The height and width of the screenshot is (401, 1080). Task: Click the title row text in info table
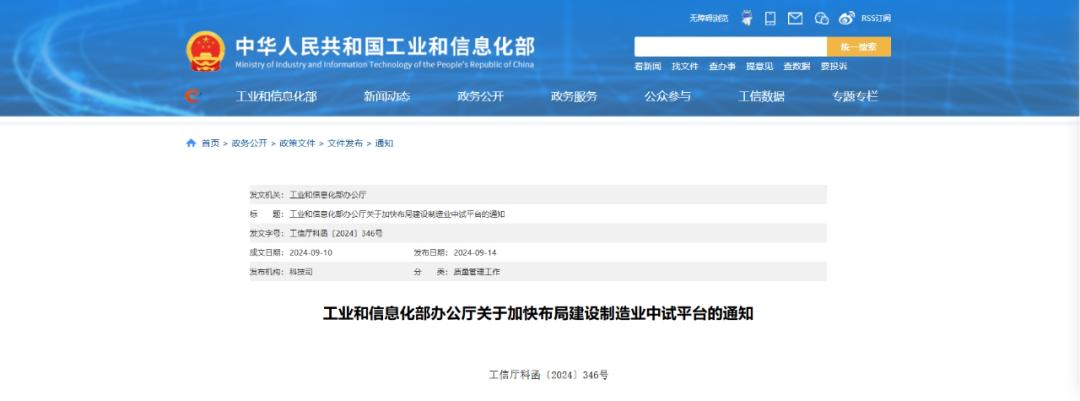click(x=397, y=214)
